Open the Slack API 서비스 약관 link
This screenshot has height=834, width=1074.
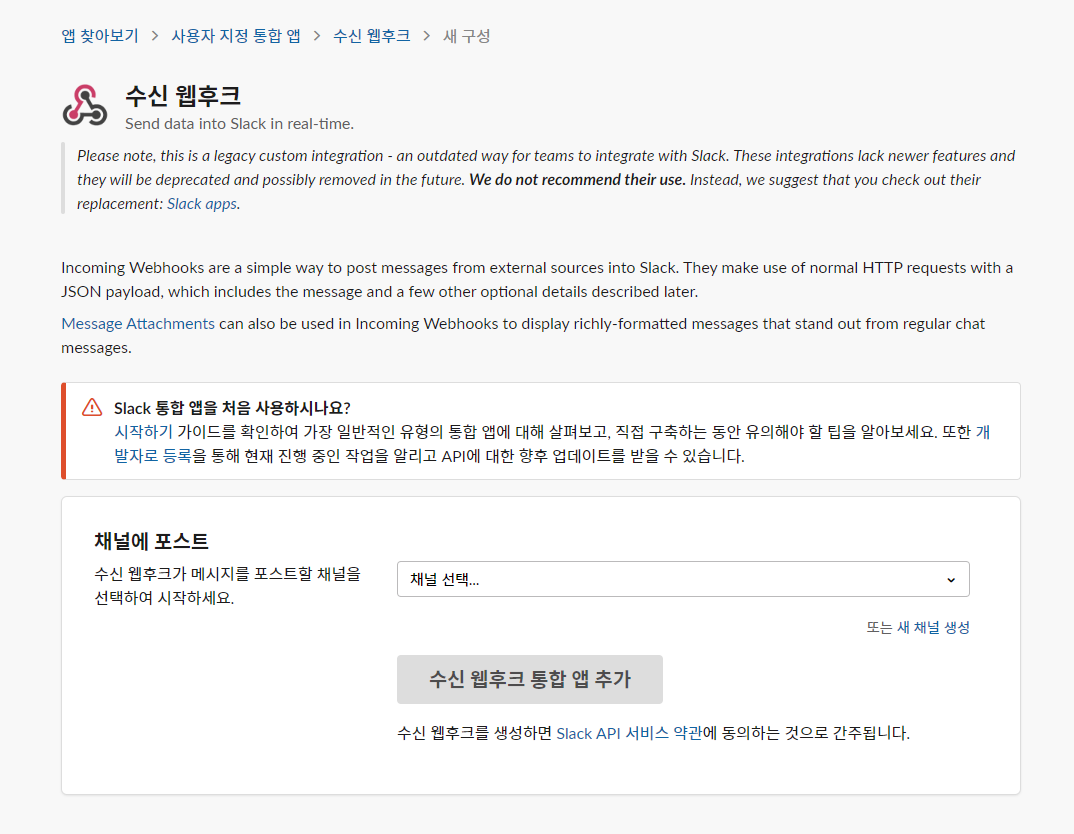tap(629, 733)
